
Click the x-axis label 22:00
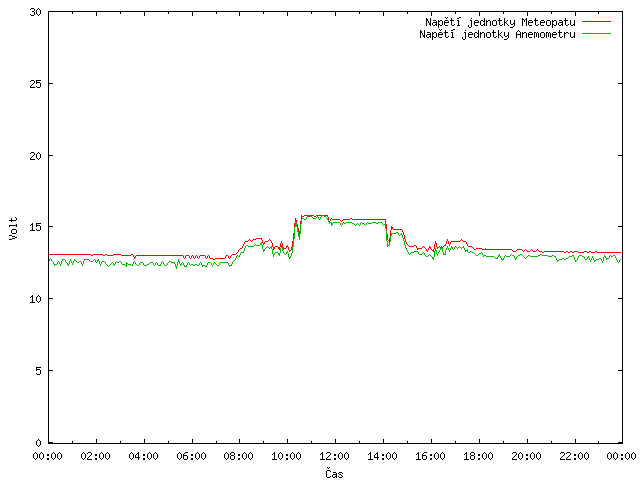(574, 456)
